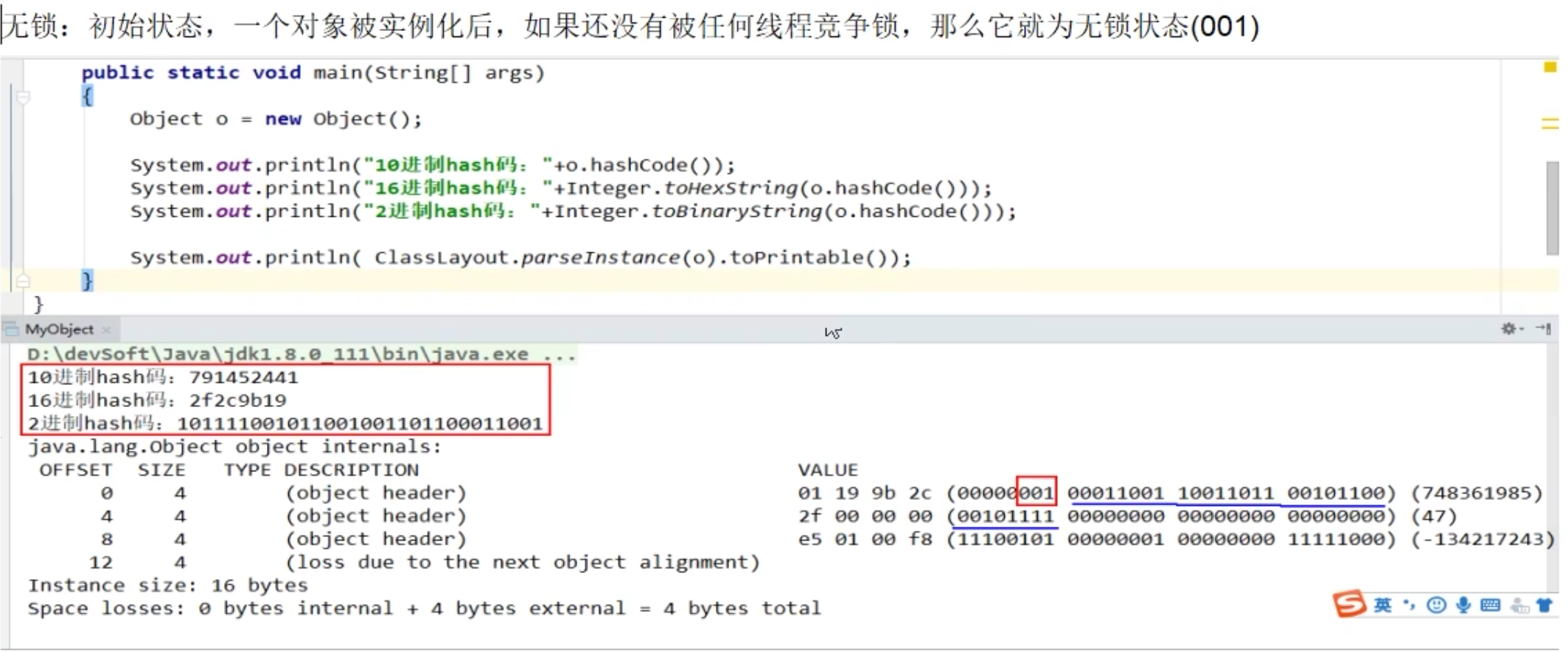Click the parseInstance method call in code
This screenshot has height=652, width=1568.
point(600,257)
